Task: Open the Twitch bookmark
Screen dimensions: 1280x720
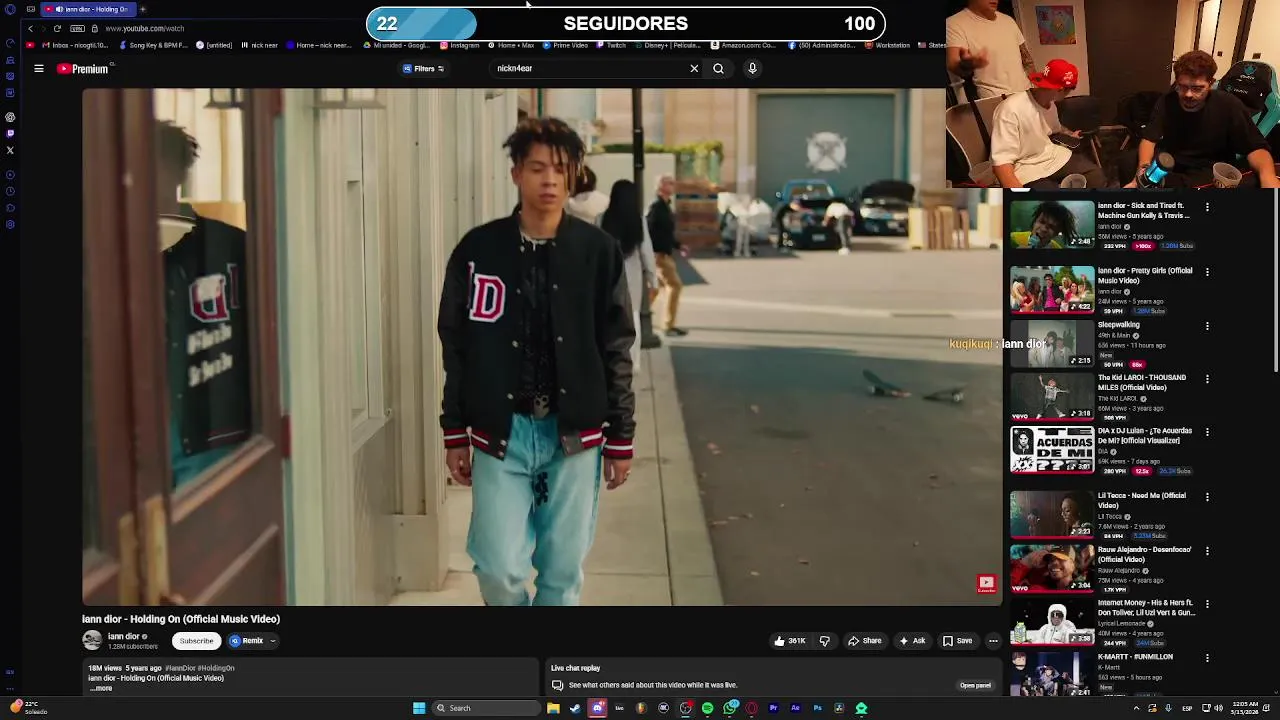Action: pos(611,45)
